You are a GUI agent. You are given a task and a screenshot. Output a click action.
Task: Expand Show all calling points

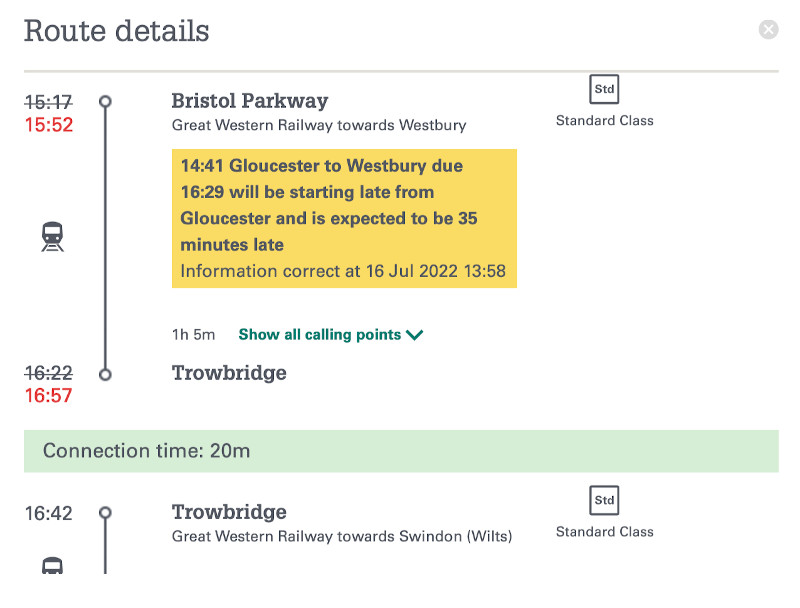[x=320, y=335]
